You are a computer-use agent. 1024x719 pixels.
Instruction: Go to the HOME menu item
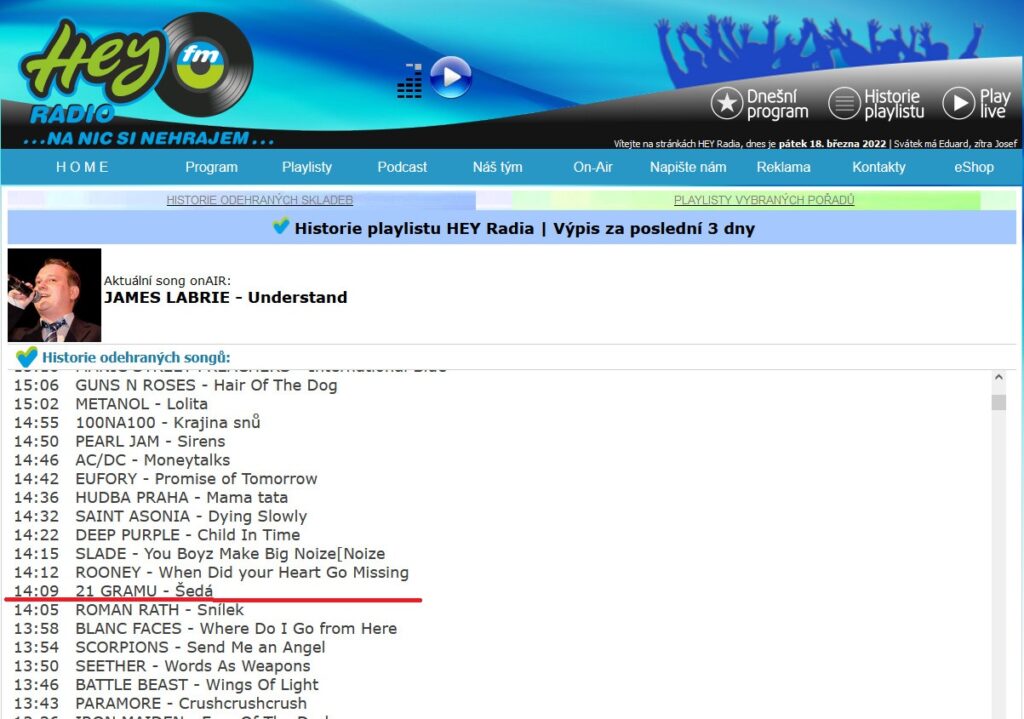click(x=82, y=167)
